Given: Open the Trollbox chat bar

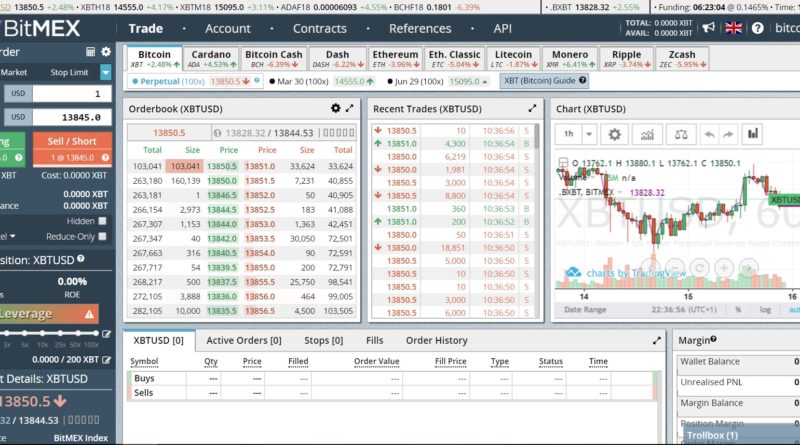Looking at the screenshot, I should (742, 435).
